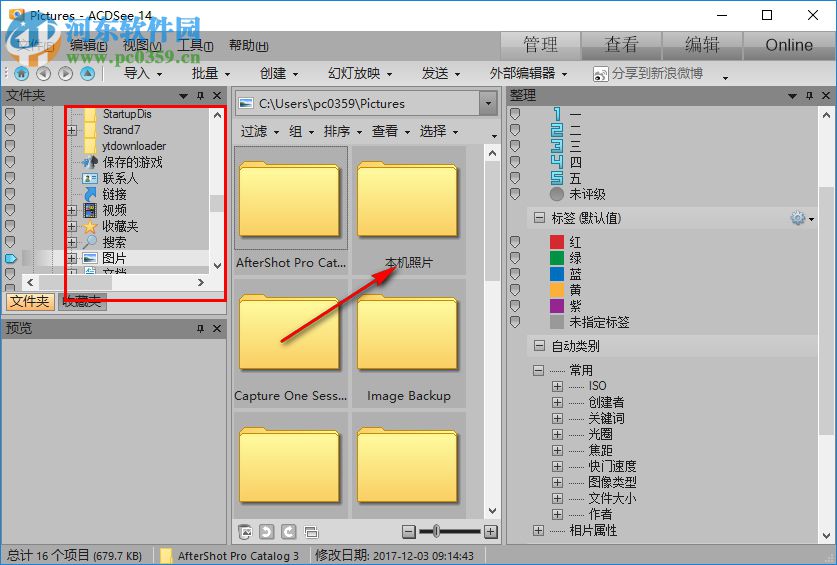The width and height of the screenshot is (837, 565).
Task: Expand the 快门速度 category
Action: click(x=557, y=466)
